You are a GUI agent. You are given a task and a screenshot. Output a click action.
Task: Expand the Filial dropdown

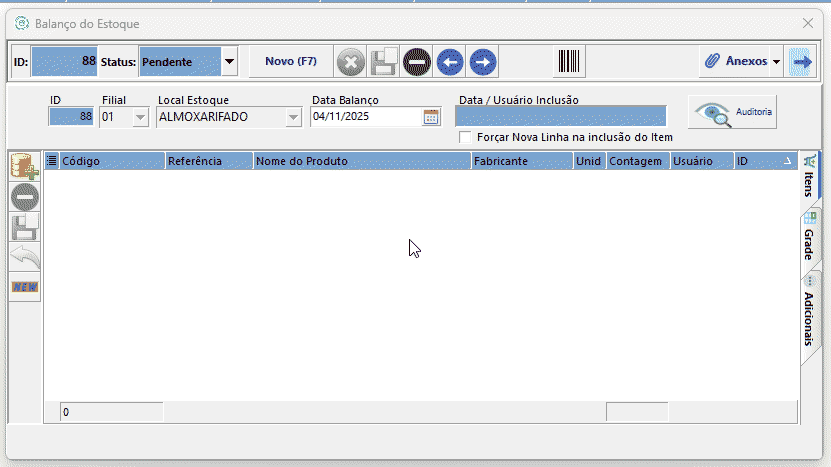pyautogui.click(x=139, y=117)
